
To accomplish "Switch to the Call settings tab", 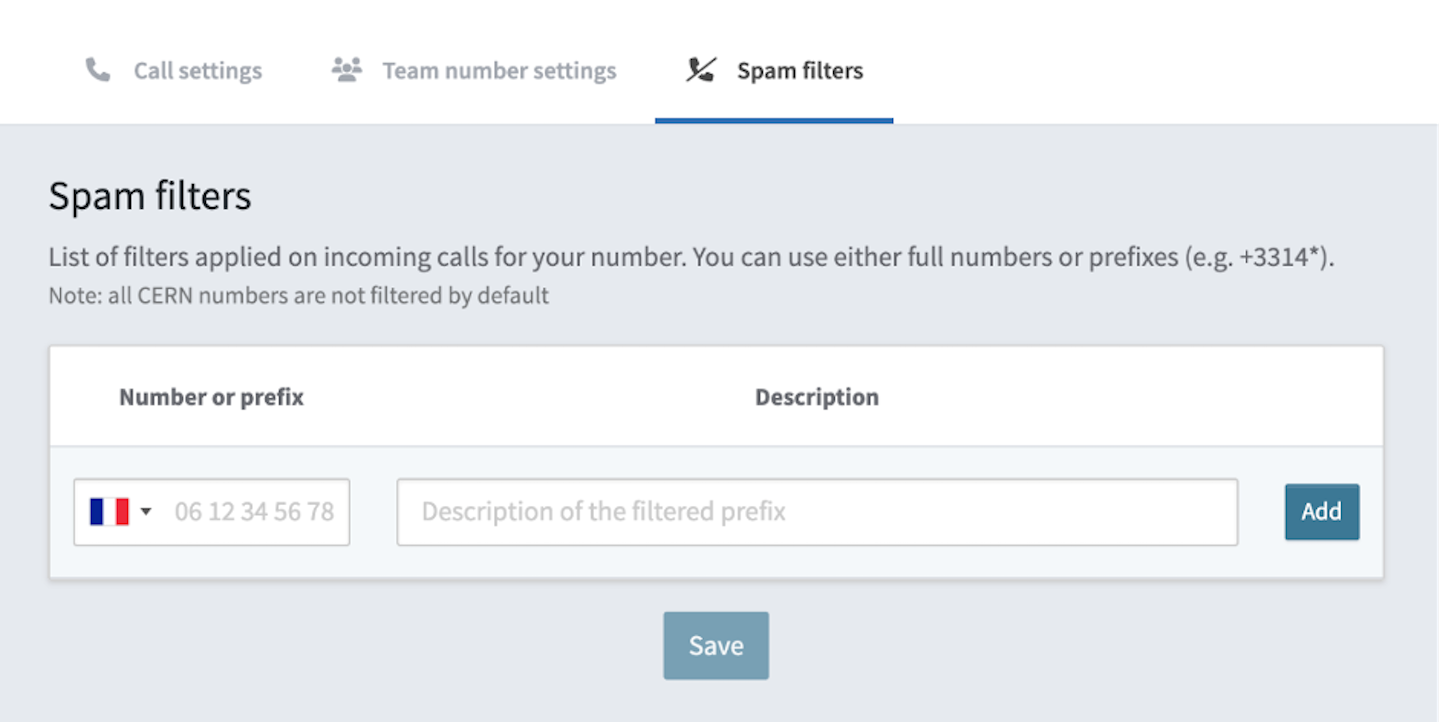I will click(197, 70).
